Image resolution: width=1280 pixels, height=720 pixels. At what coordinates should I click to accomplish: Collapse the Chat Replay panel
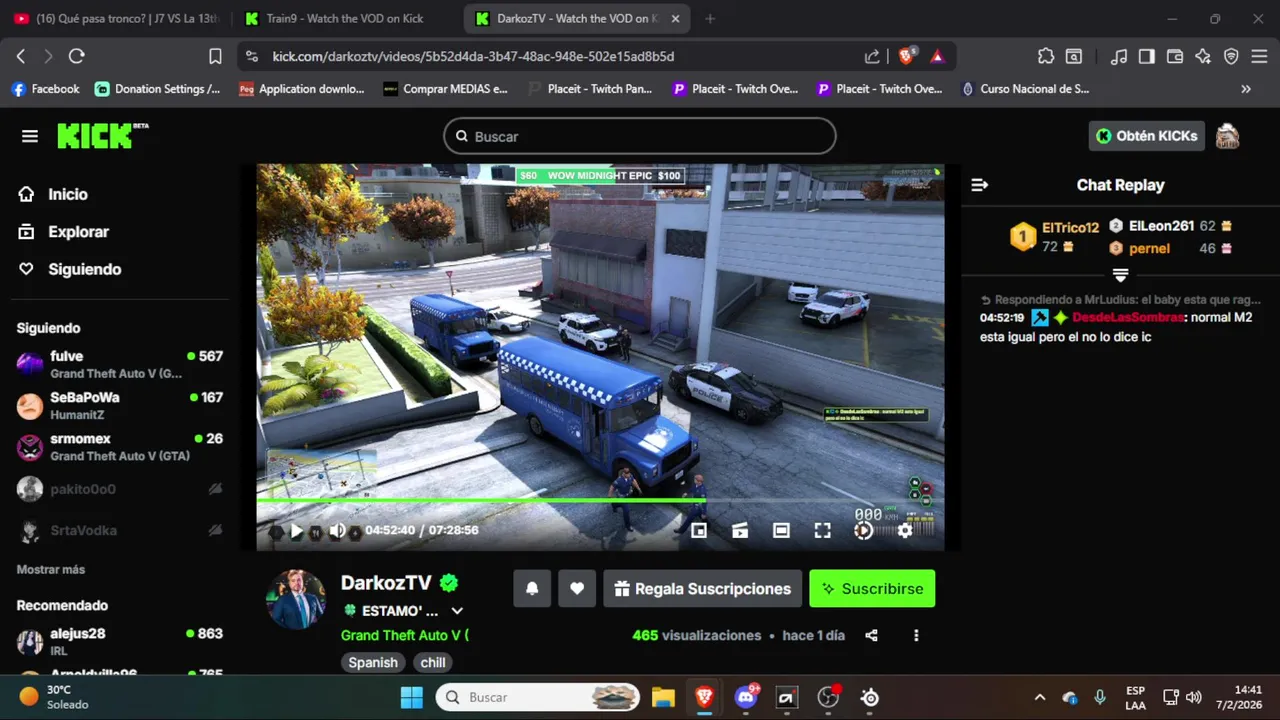[x=980, y=185]
